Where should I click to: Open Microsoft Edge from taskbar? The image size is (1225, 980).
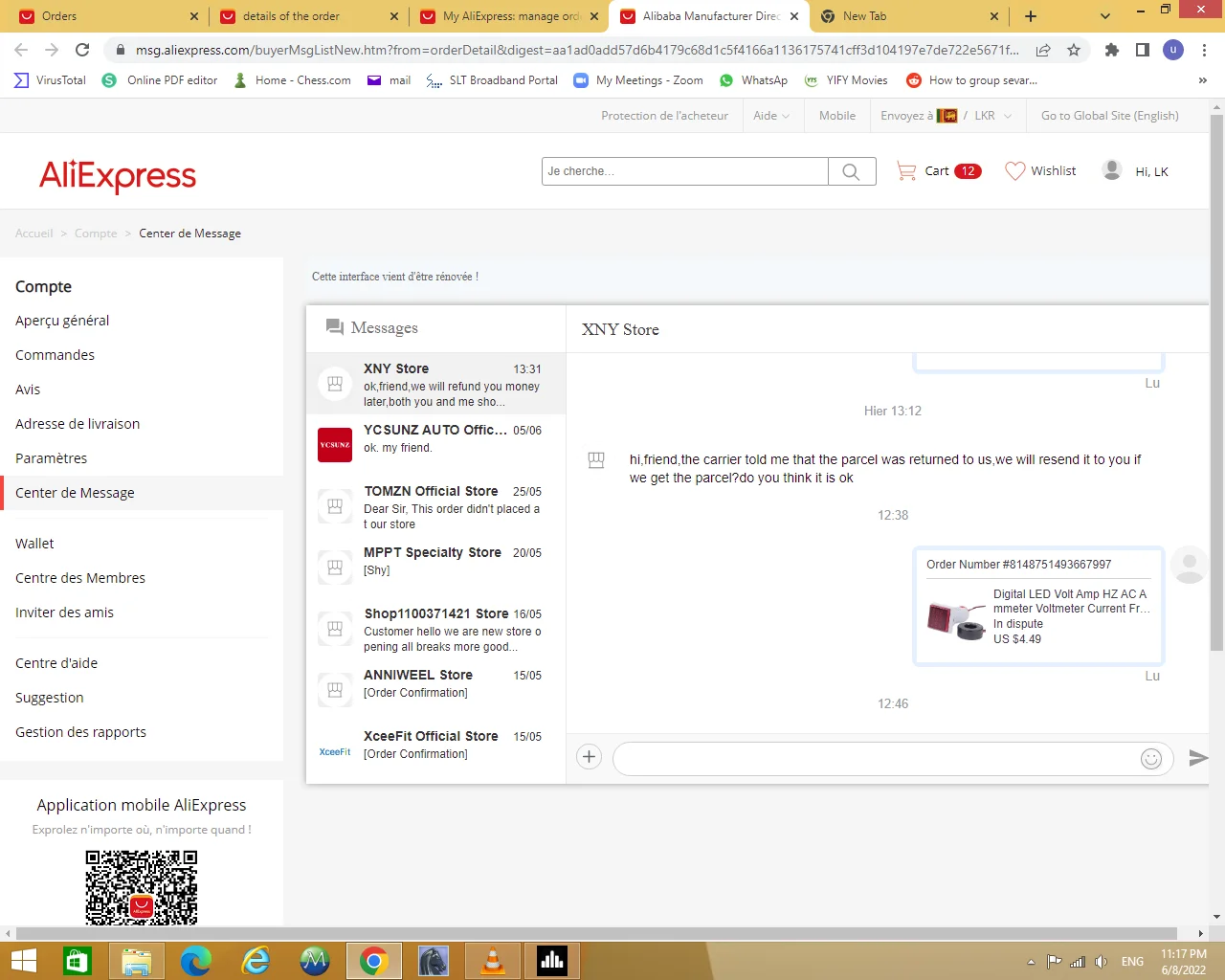point(196,961)
